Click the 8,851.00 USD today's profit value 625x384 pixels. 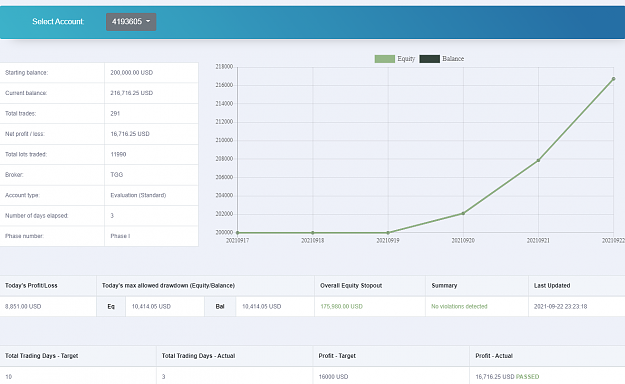(23, 307)
